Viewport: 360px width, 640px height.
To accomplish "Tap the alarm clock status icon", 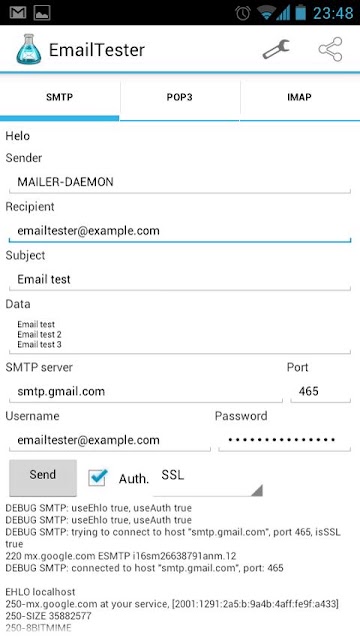I will [243, 13].
